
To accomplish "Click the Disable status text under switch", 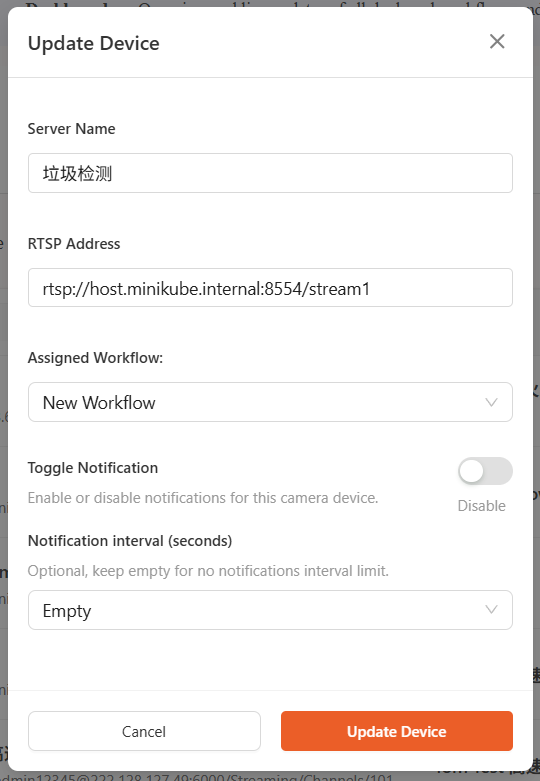I will (481, 506).
